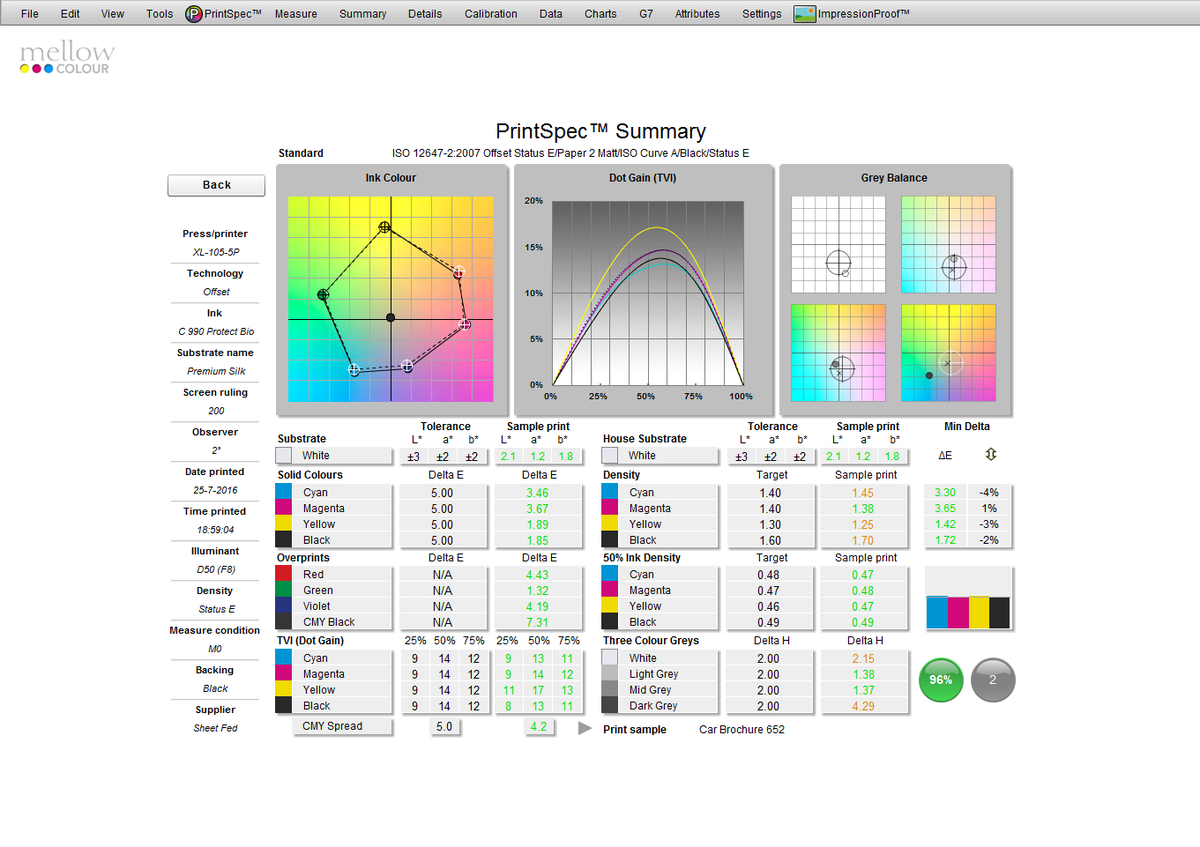1200x847 pixels.
Task: Open the File menu
Action: (x=30, y=14)
